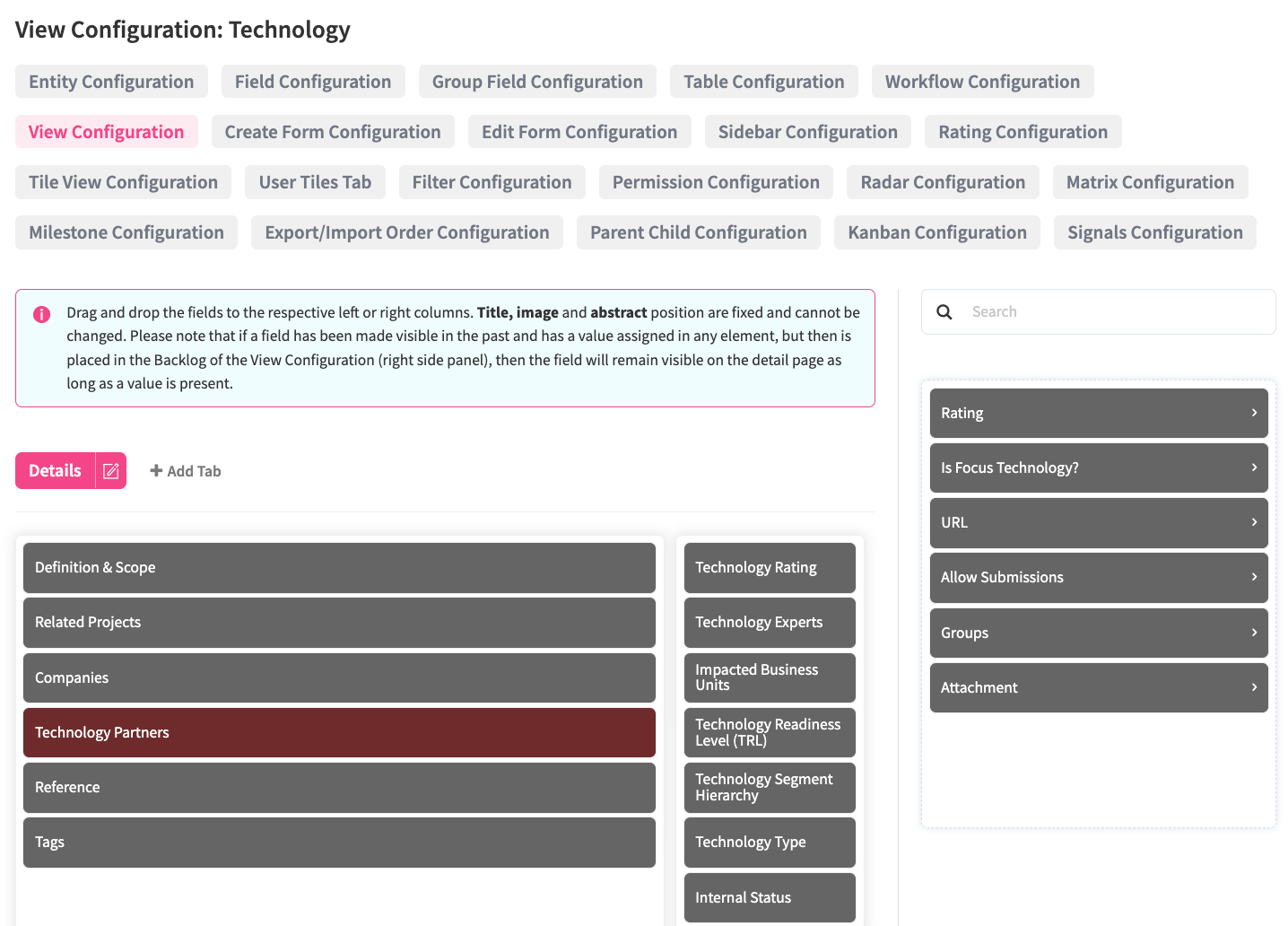Select the Definition & Scope field block

(x=339, y=567)
